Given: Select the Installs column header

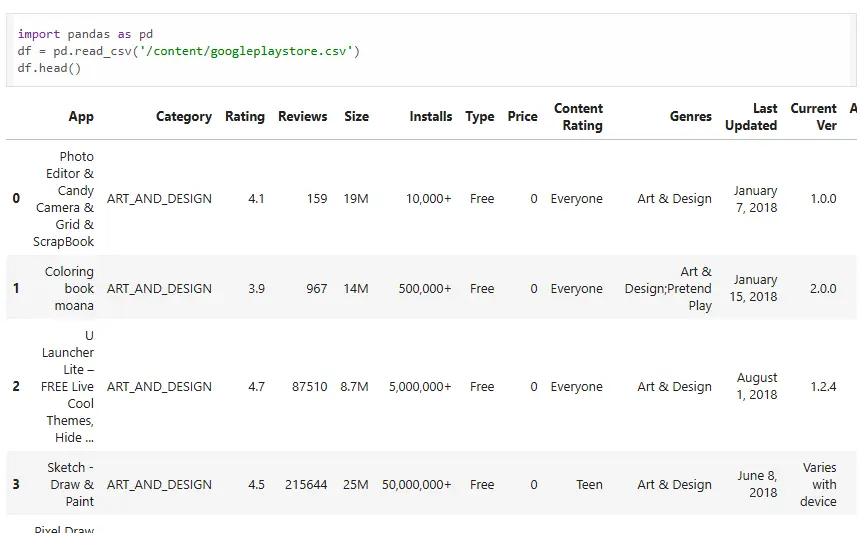Looking at the screenshot, I should (430, 117).
